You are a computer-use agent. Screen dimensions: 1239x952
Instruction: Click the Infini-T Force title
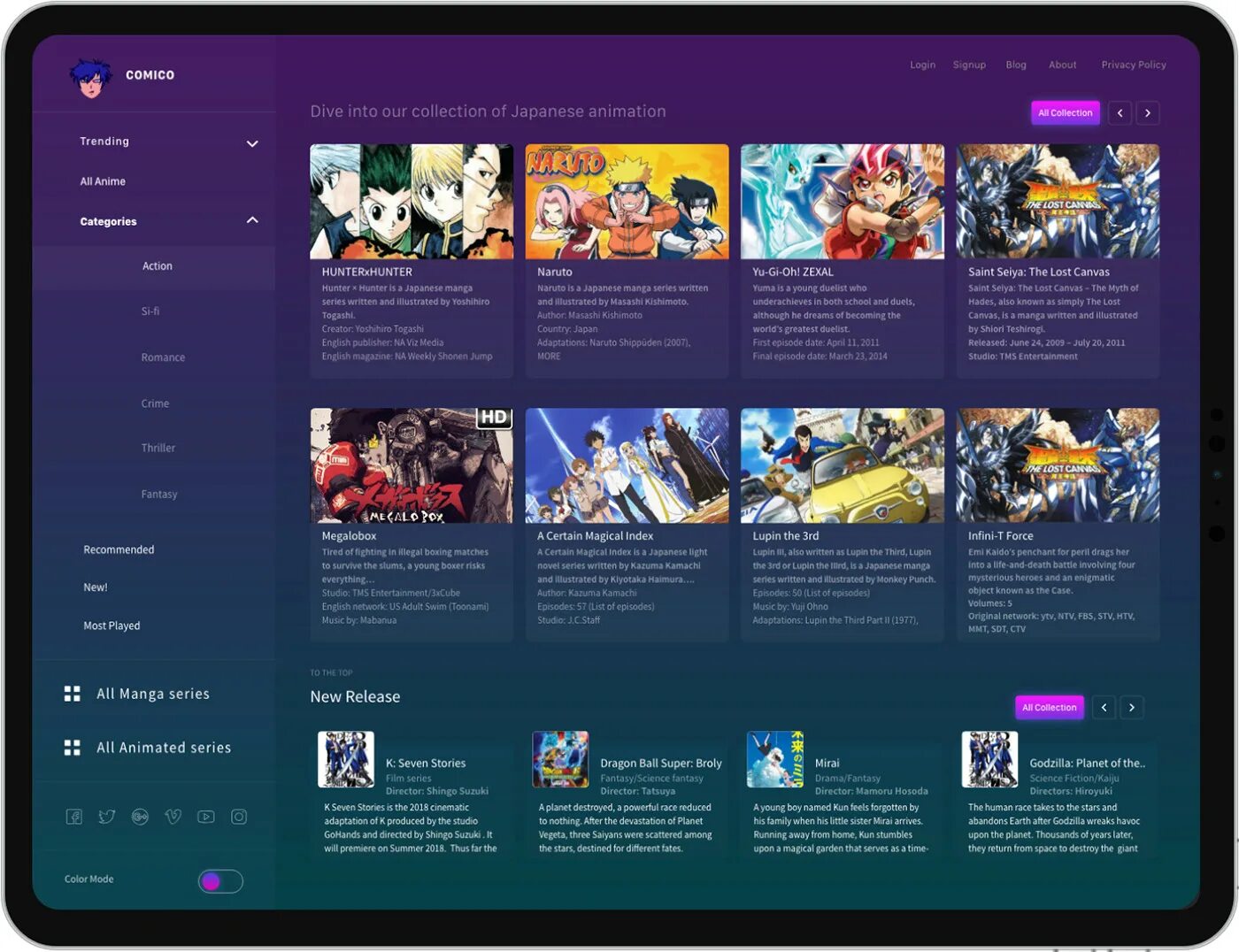1001,536
